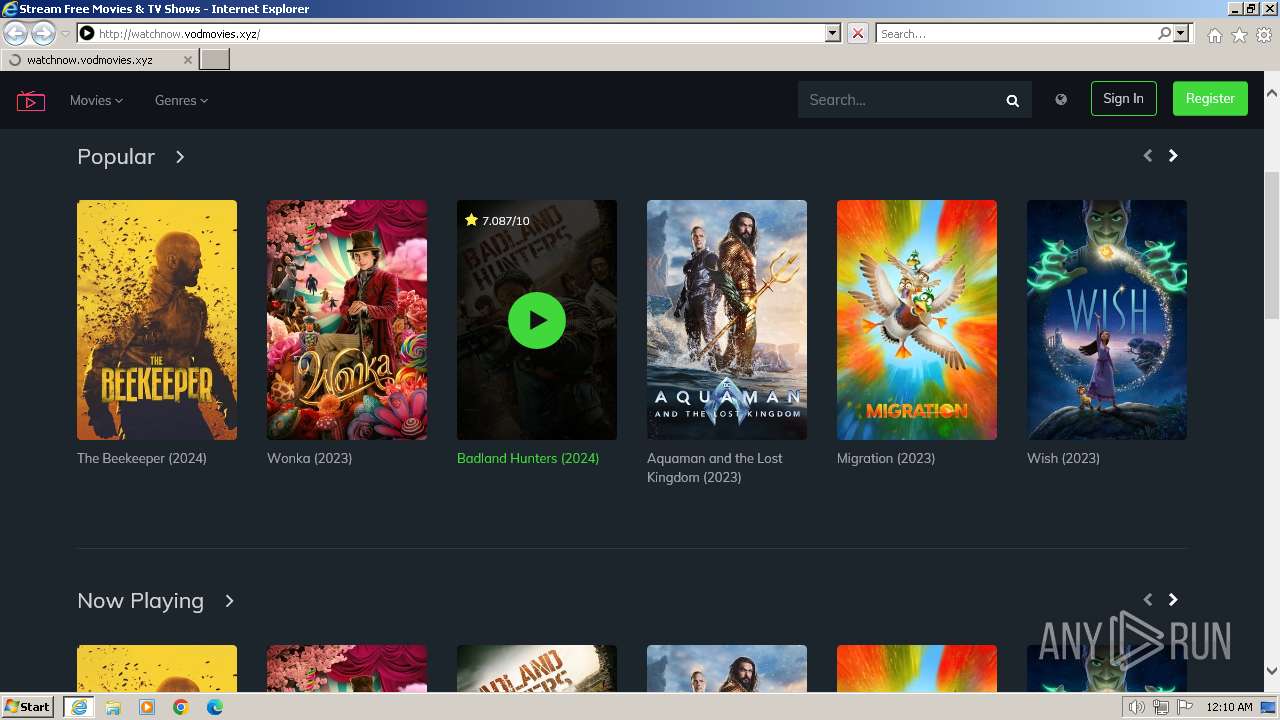
Task: Open Aquaman and the Lost Kingdom poster
Action: click(727, 320)
